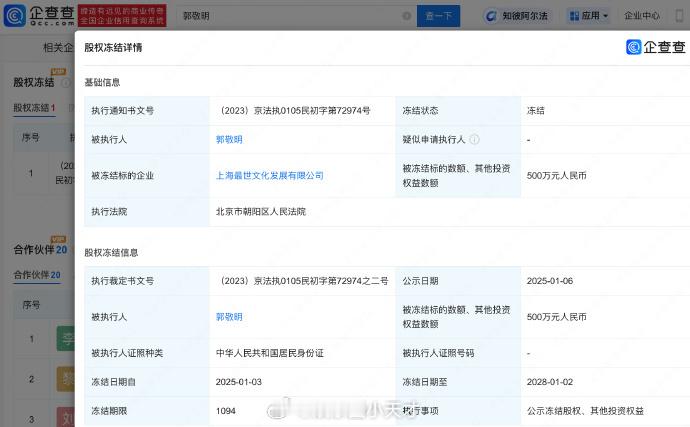Screen dimensions: 690x427
Task: Select 公示冻结股权、其他投资权益 text
Action: 585,411
